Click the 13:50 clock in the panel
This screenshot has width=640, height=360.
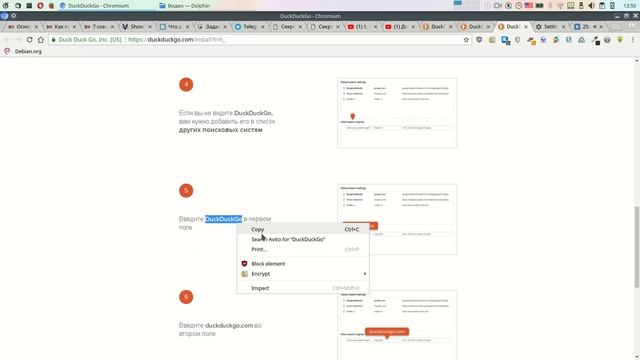630,6
